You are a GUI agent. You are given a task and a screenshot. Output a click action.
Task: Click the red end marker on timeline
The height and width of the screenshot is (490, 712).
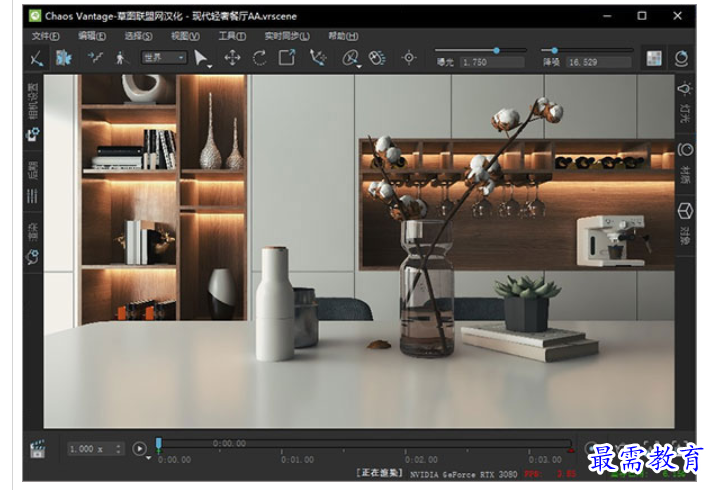tap(571, 450)
